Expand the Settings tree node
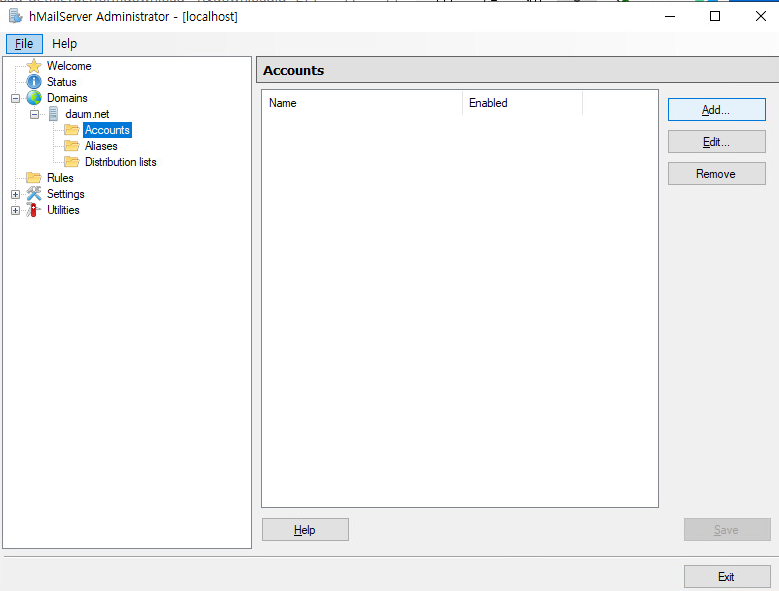Screen dimensions: 779x591 15,194
